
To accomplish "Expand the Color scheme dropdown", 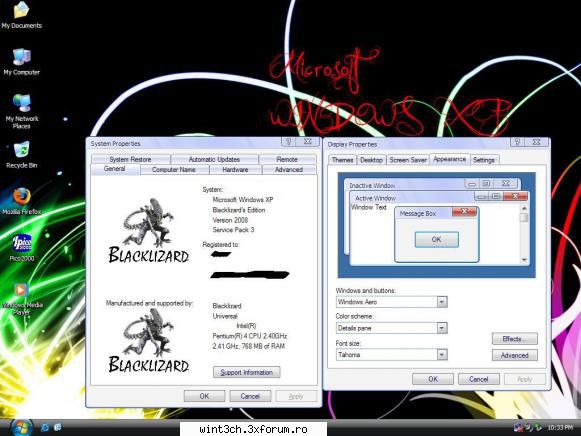I will tap(442, 328).
